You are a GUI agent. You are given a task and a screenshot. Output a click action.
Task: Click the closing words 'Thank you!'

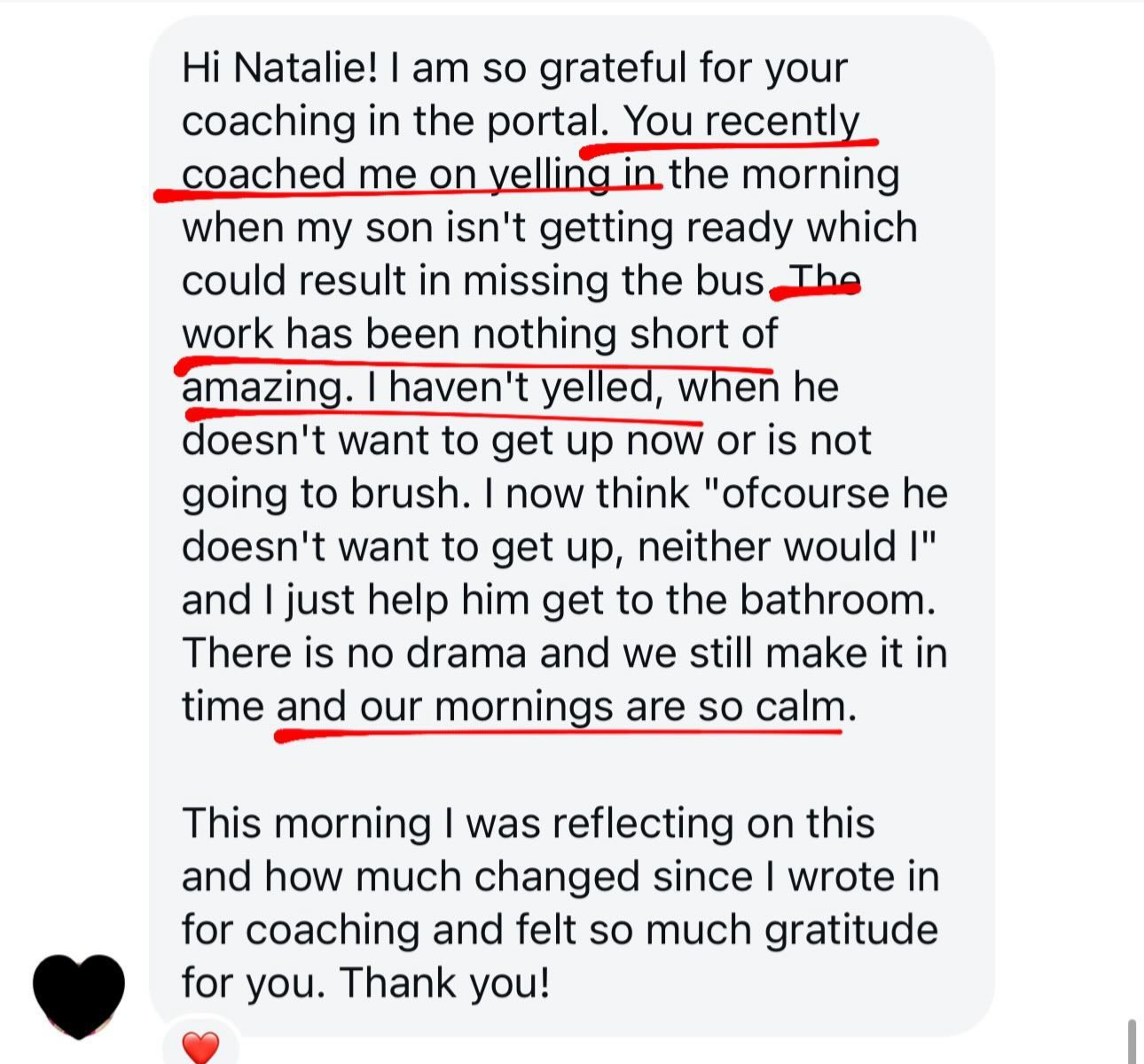tap(445, 982)
